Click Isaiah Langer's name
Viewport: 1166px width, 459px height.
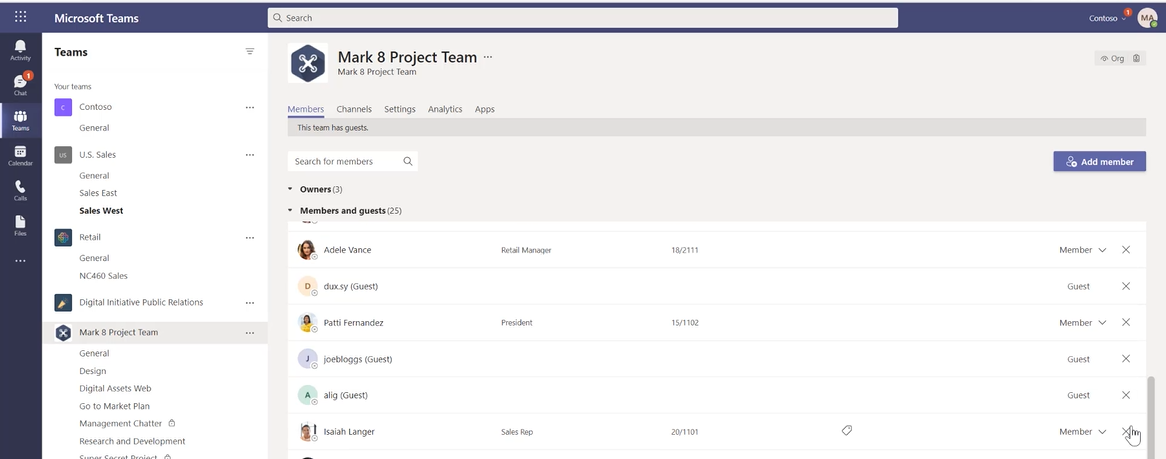click(x=349, y=431)
